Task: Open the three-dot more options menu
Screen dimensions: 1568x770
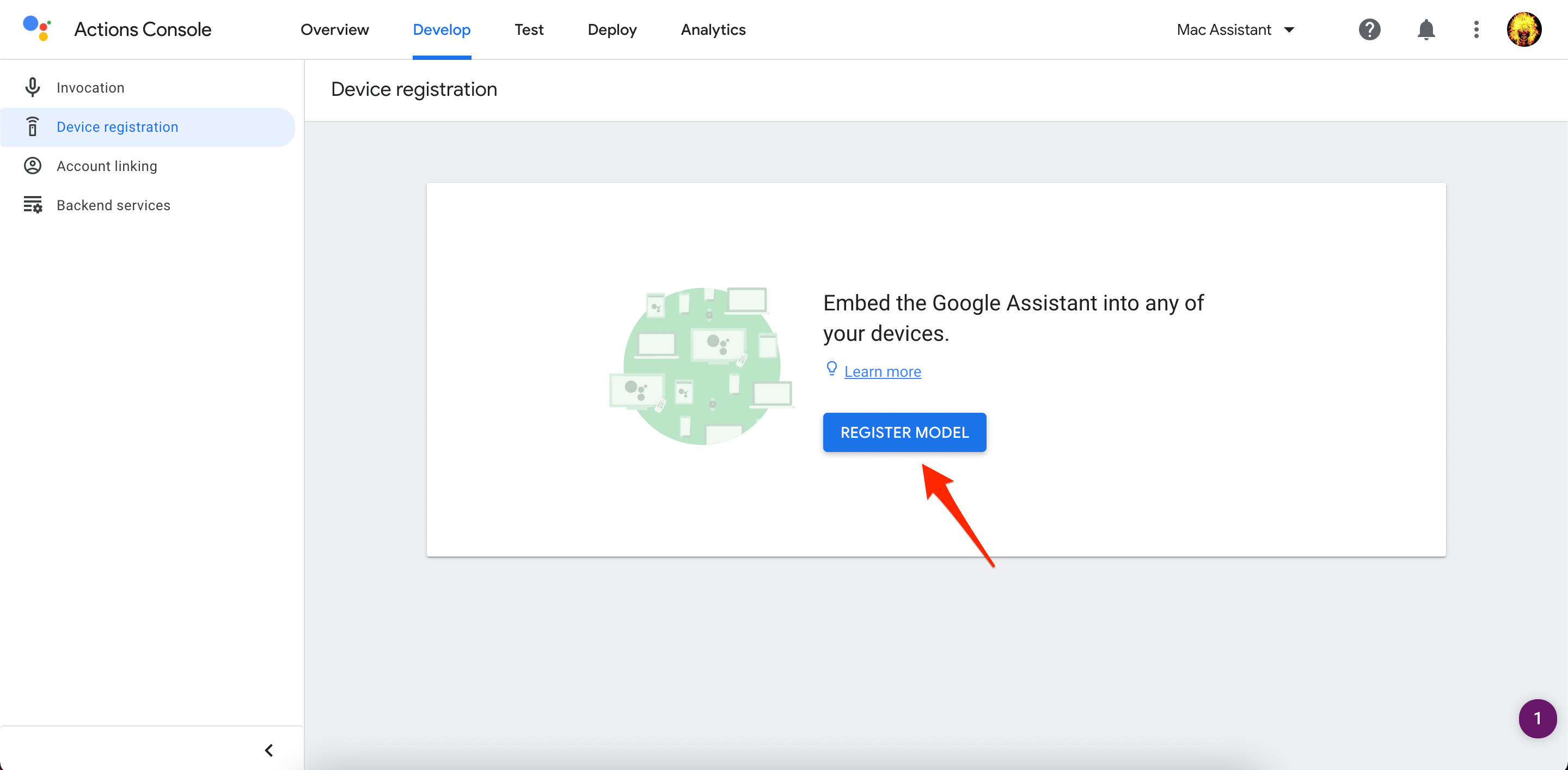Action: click(x=1476, y=29)
